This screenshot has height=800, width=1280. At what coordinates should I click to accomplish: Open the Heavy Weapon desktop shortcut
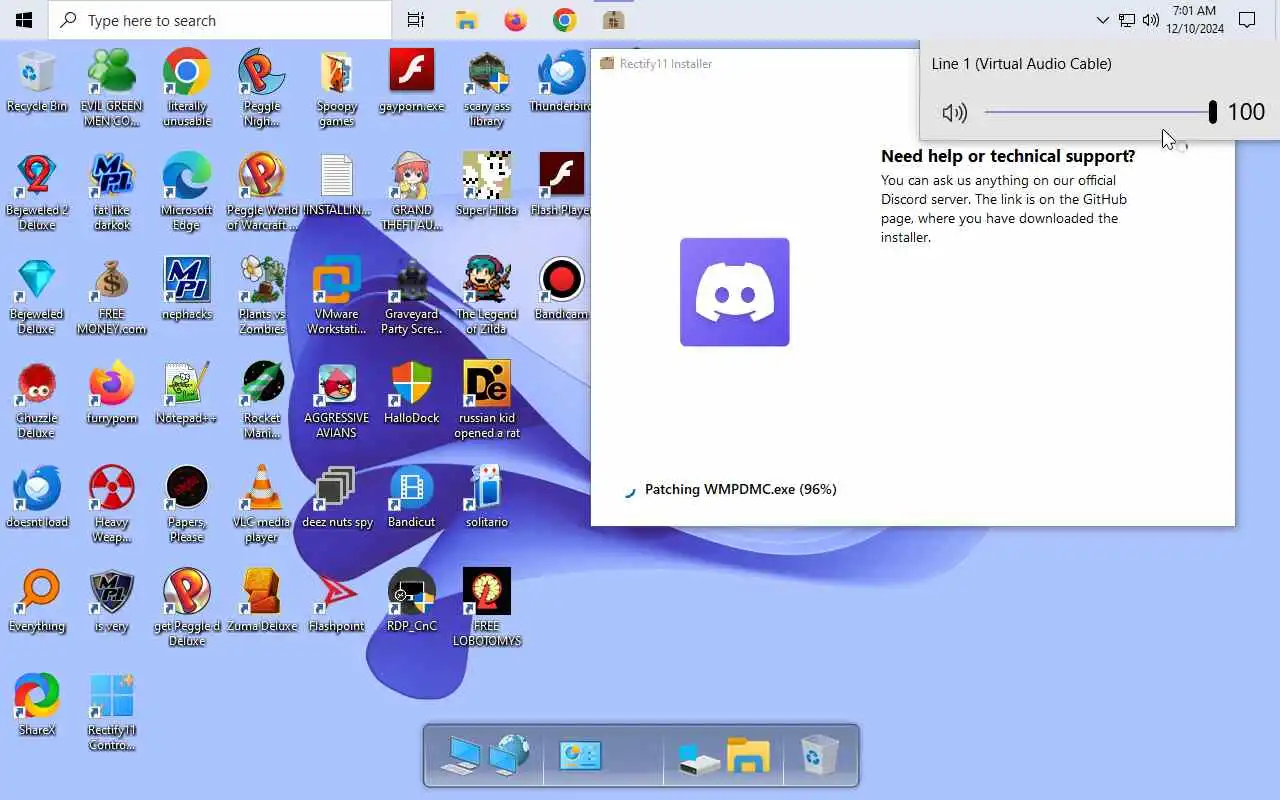(x=112, y=504)
